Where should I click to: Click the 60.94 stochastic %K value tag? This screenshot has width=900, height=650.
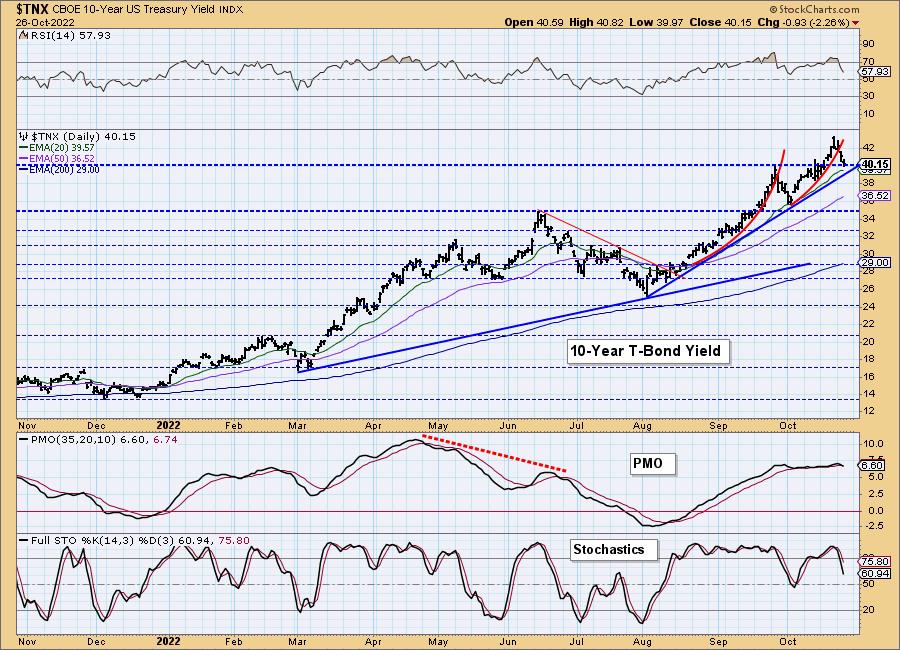click(875, 574)
